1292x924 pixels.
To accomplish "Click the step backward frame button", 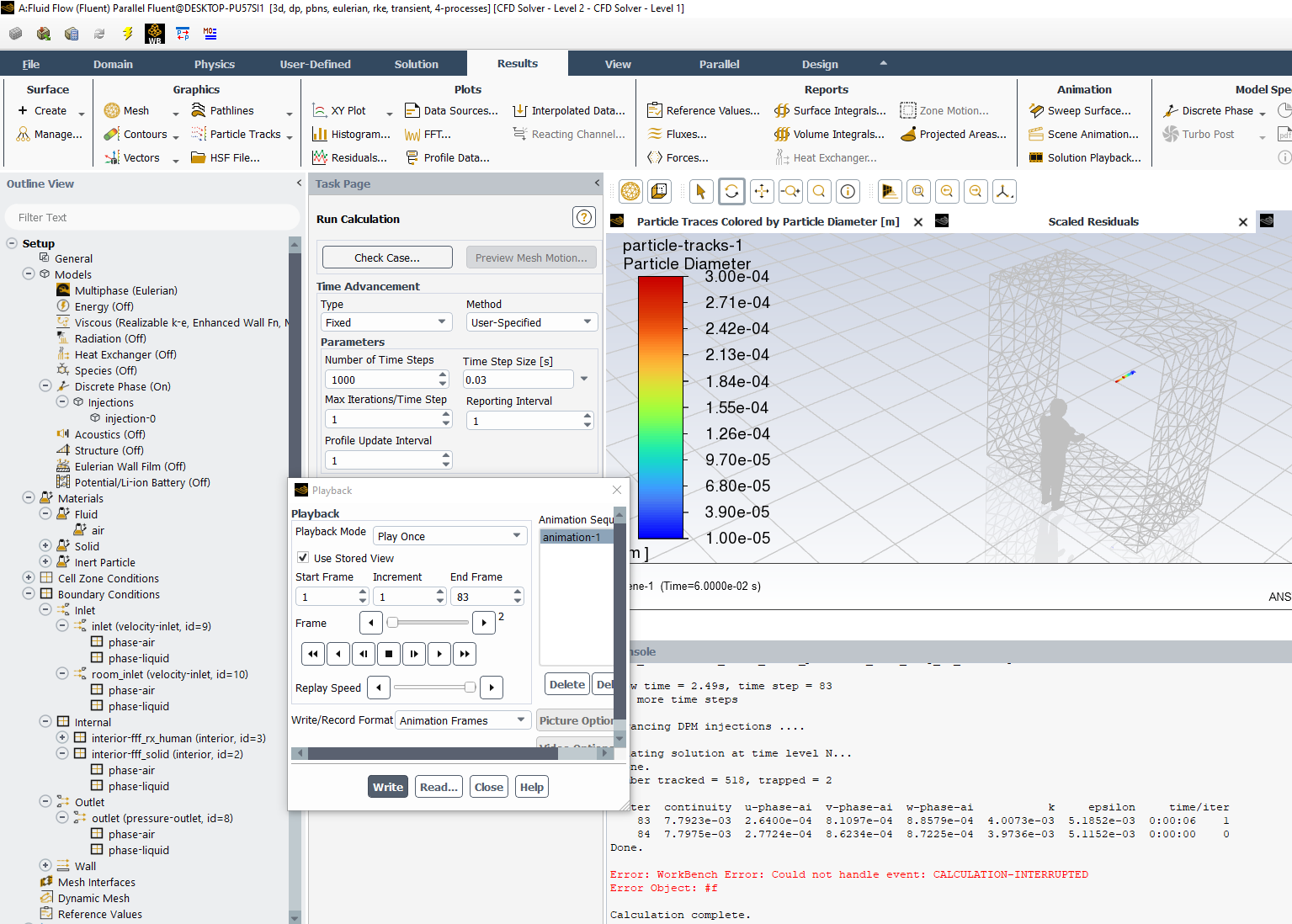I will (363, 653).
